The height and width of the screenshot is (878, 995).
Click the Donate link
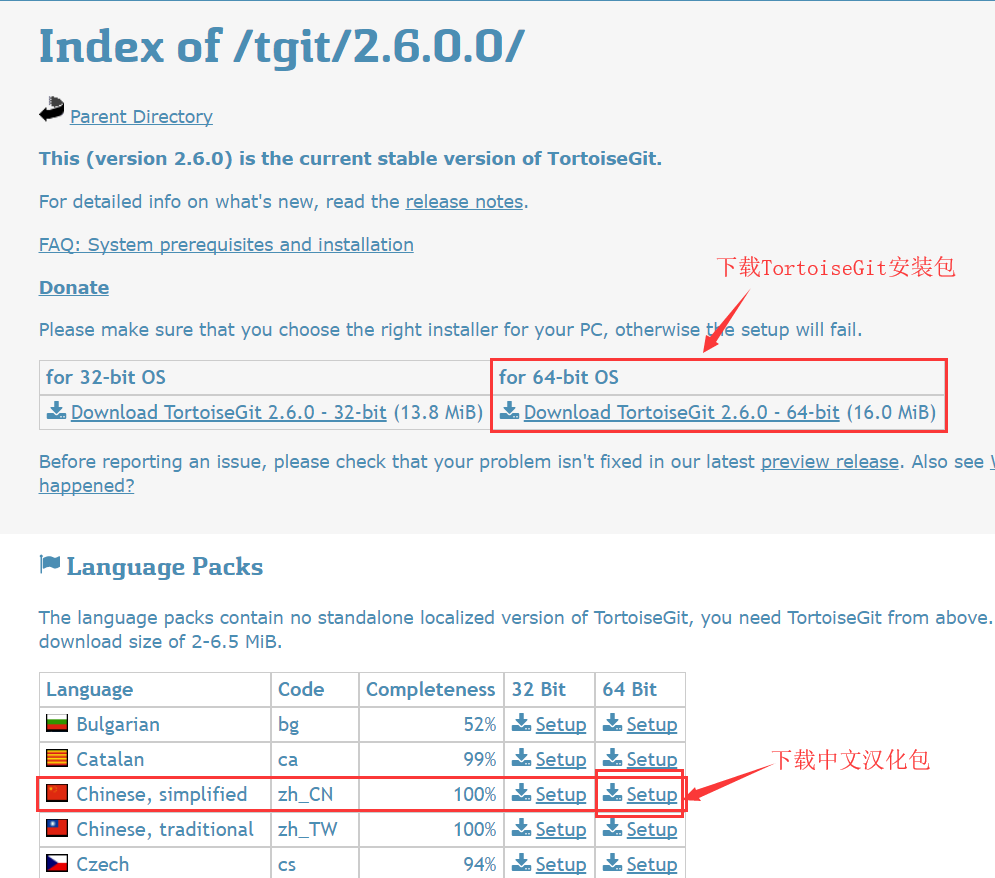(x=74, y=287)
